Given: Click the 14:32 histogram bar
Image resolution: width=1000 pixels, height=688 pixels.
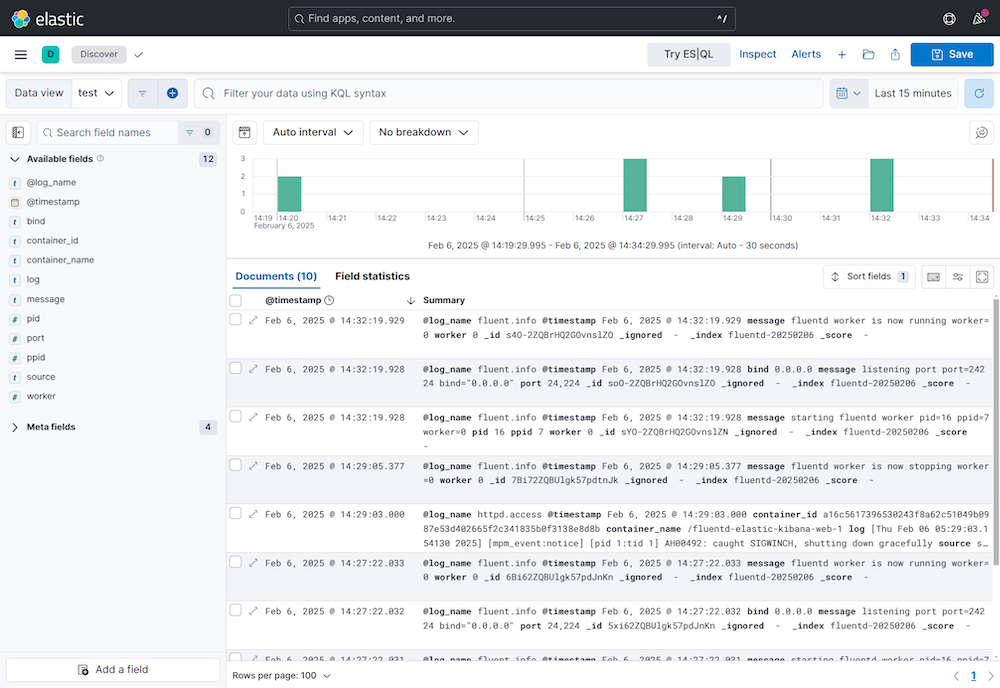Looking at the screenshot, I should point(881,185).
